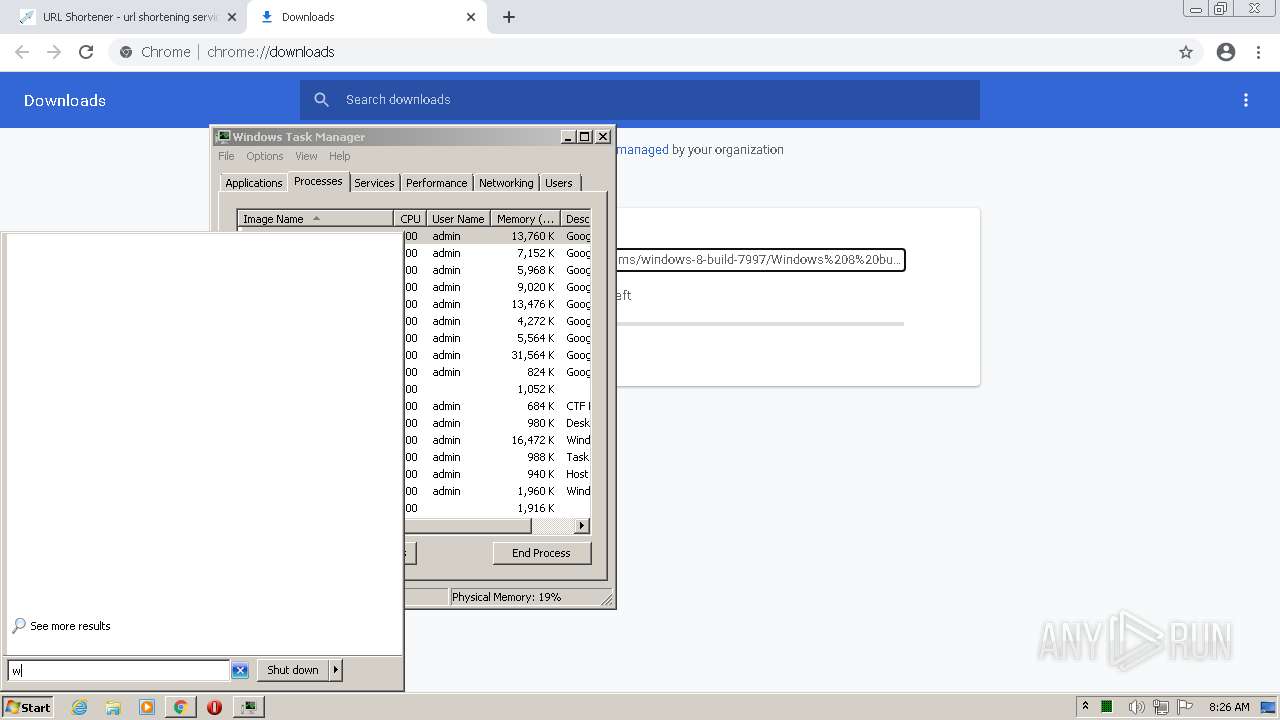This screenshot has width=1280, height=720.
Task: Click the Chrome address bar
Action: tap(640, 52)
